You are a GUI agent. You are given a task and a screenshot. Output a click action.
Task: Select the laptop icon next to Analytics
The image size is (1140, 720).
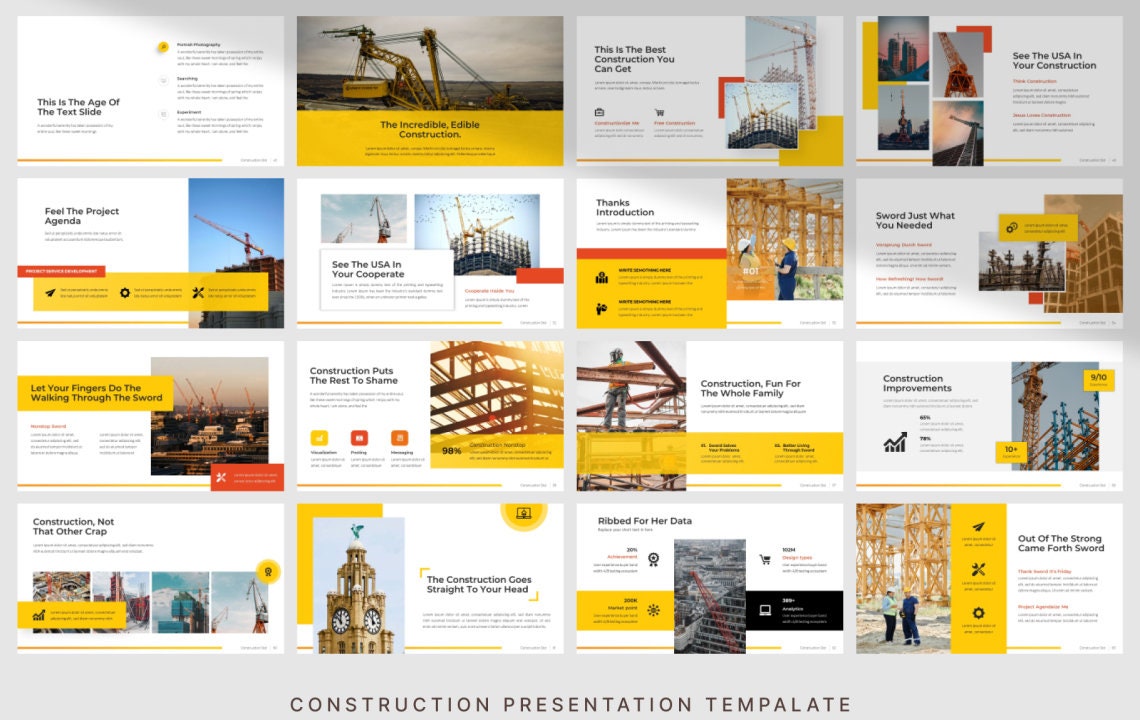click(x=765, y=609)
